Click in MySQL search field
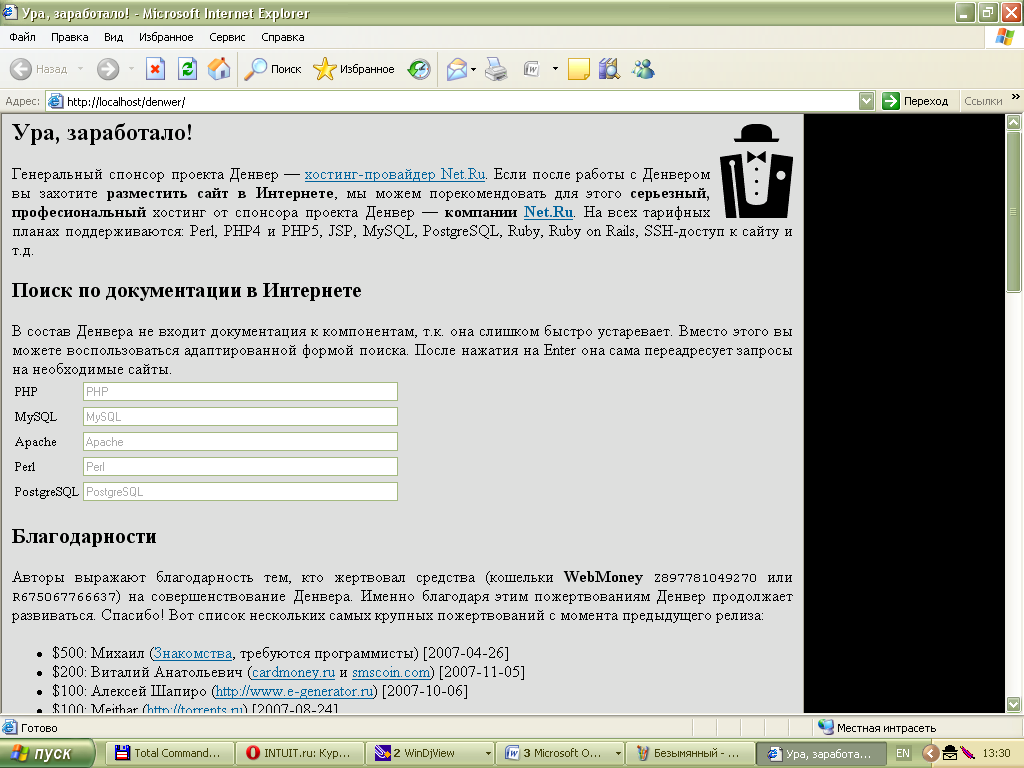The height and width of the screenshot is (768, 1024). pos(240,417)
